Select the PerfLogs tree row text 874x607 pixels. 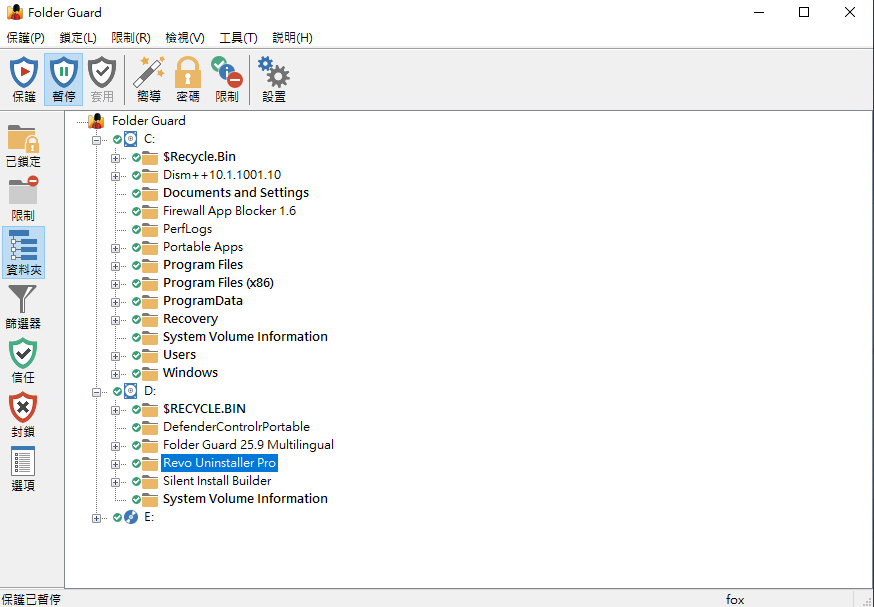tap(187, 229)
